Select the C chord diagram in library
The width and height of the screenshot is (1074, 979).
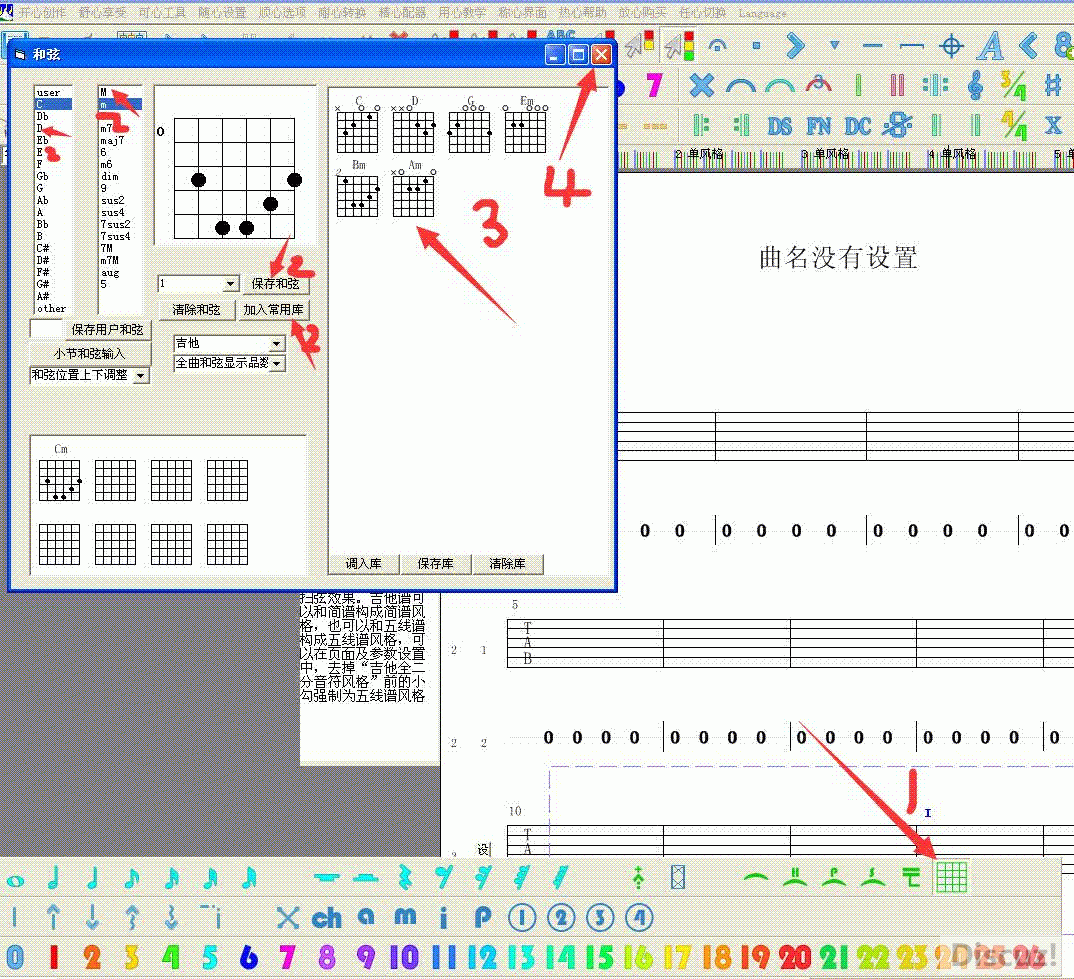point(358,125)
